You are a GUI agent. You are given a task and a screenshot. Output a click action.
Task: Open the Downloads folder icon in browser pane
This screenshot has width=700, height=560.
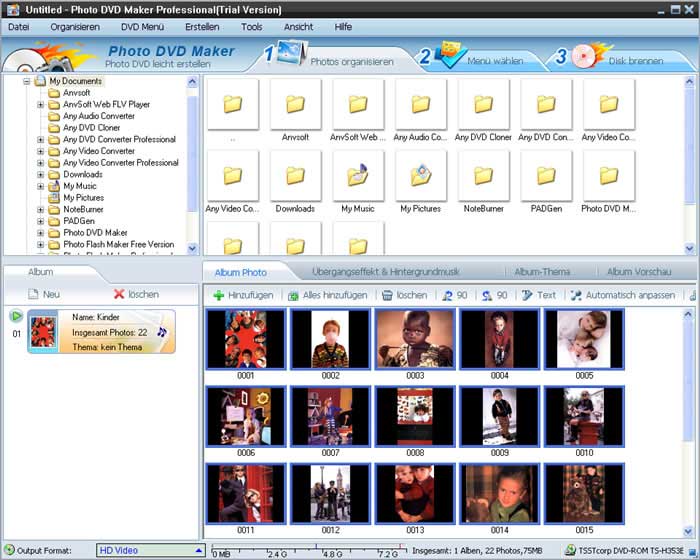[x=295, y=176]
